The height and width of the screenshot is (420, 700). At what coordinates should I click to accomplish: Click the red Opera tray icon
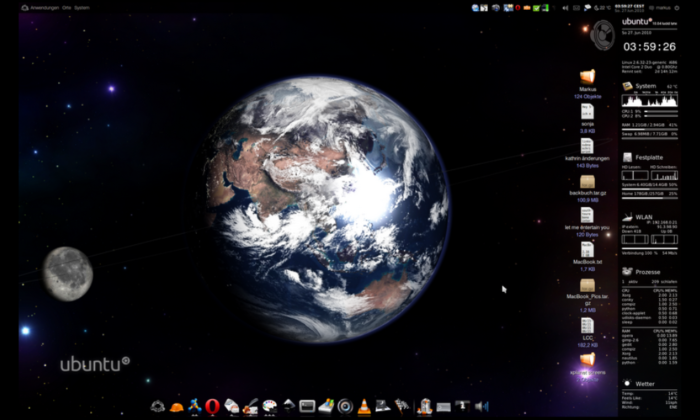click(x=518, y=8)
